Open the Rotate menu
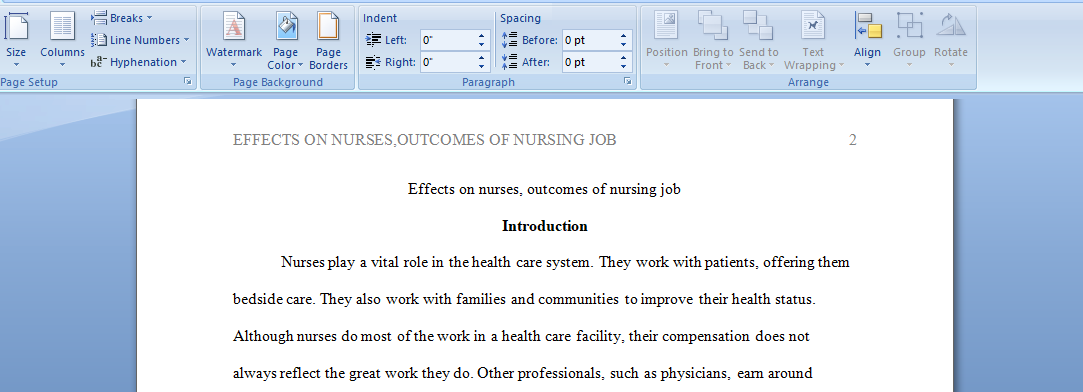Image resolution: width=1083 pixels, height=392 pixels. [x=950, y=40]
